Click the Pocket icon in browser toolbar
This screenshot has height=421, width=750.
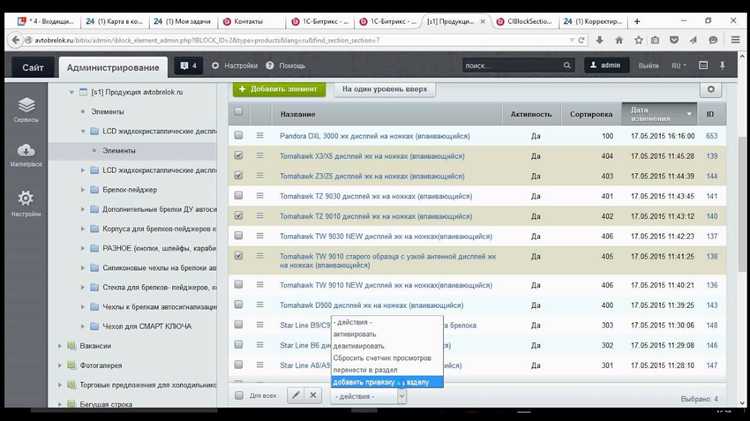674,40
